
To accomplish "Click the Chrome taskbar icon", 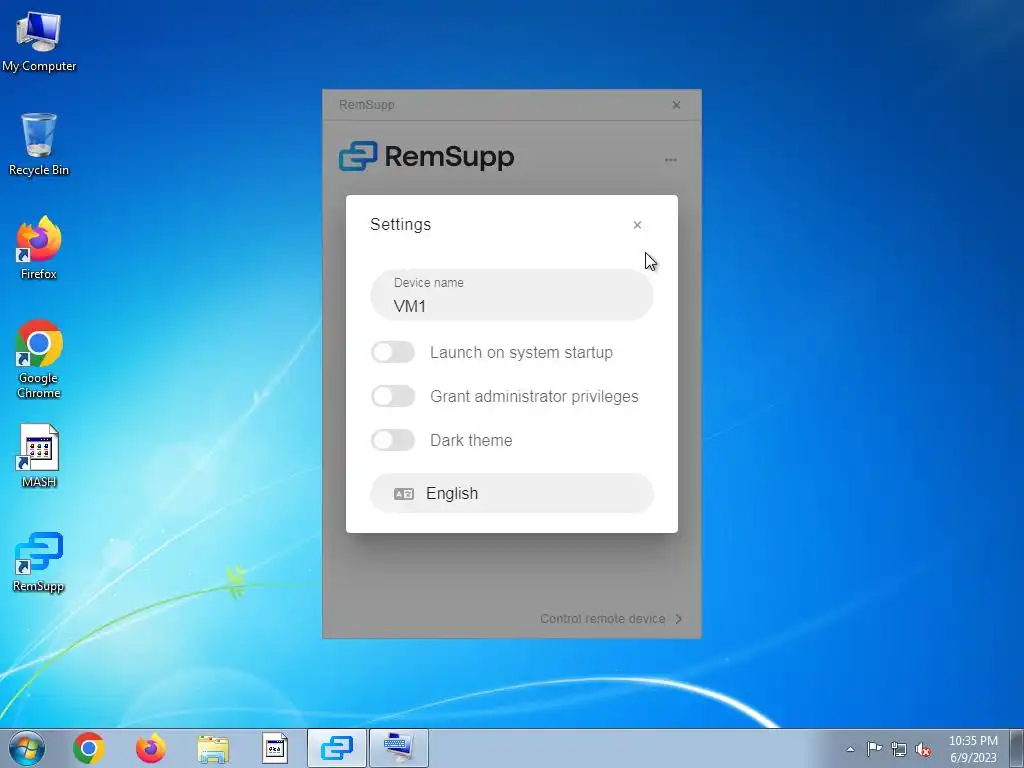I will tap(89, 748).
